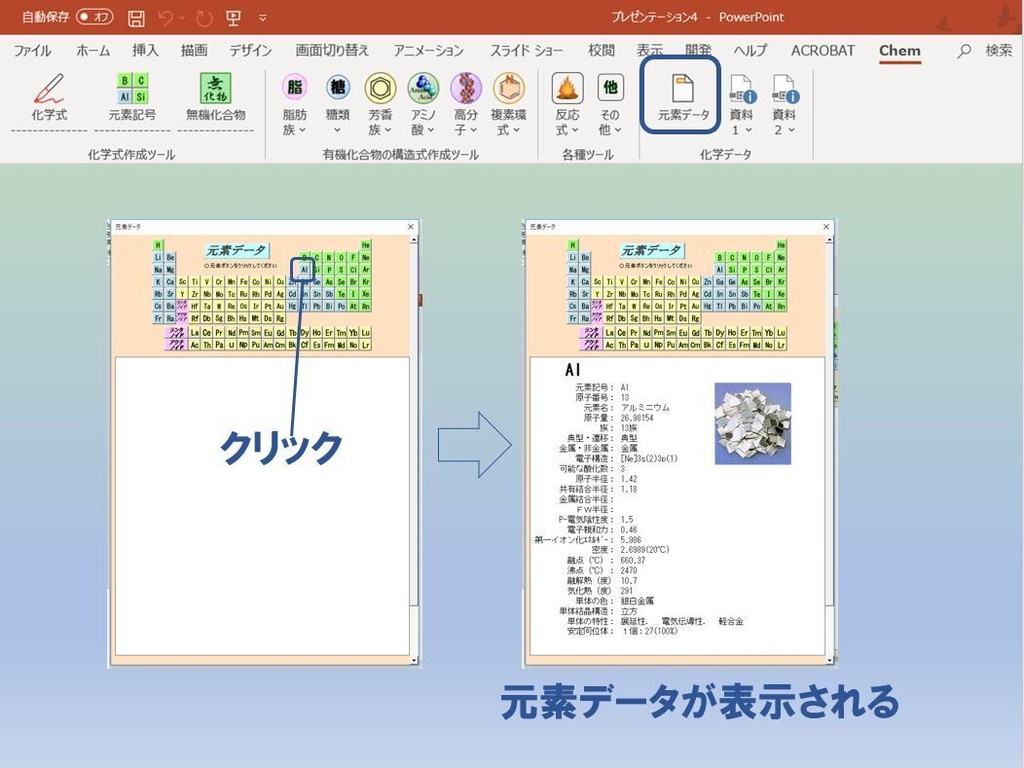Start slideshow from beginning icon in title bar
The width and height of the screenshot is (1024, 768).
click(233, 18)
